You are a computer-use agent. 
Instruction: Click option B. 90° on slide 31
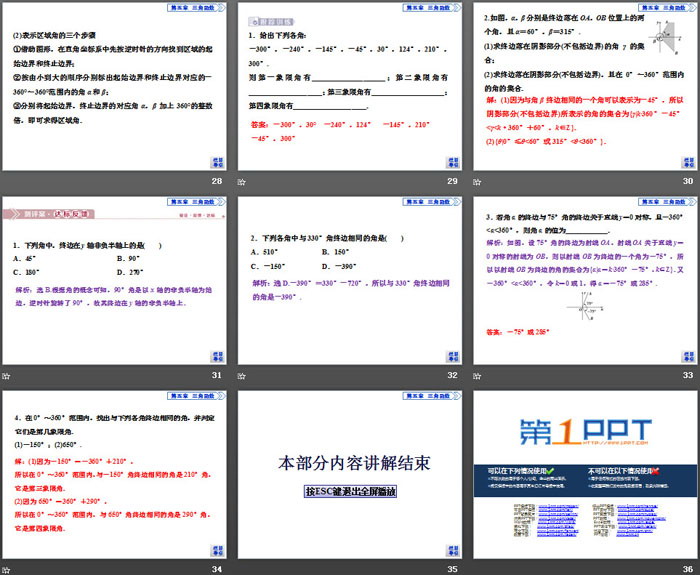click(x=129, y=258)
